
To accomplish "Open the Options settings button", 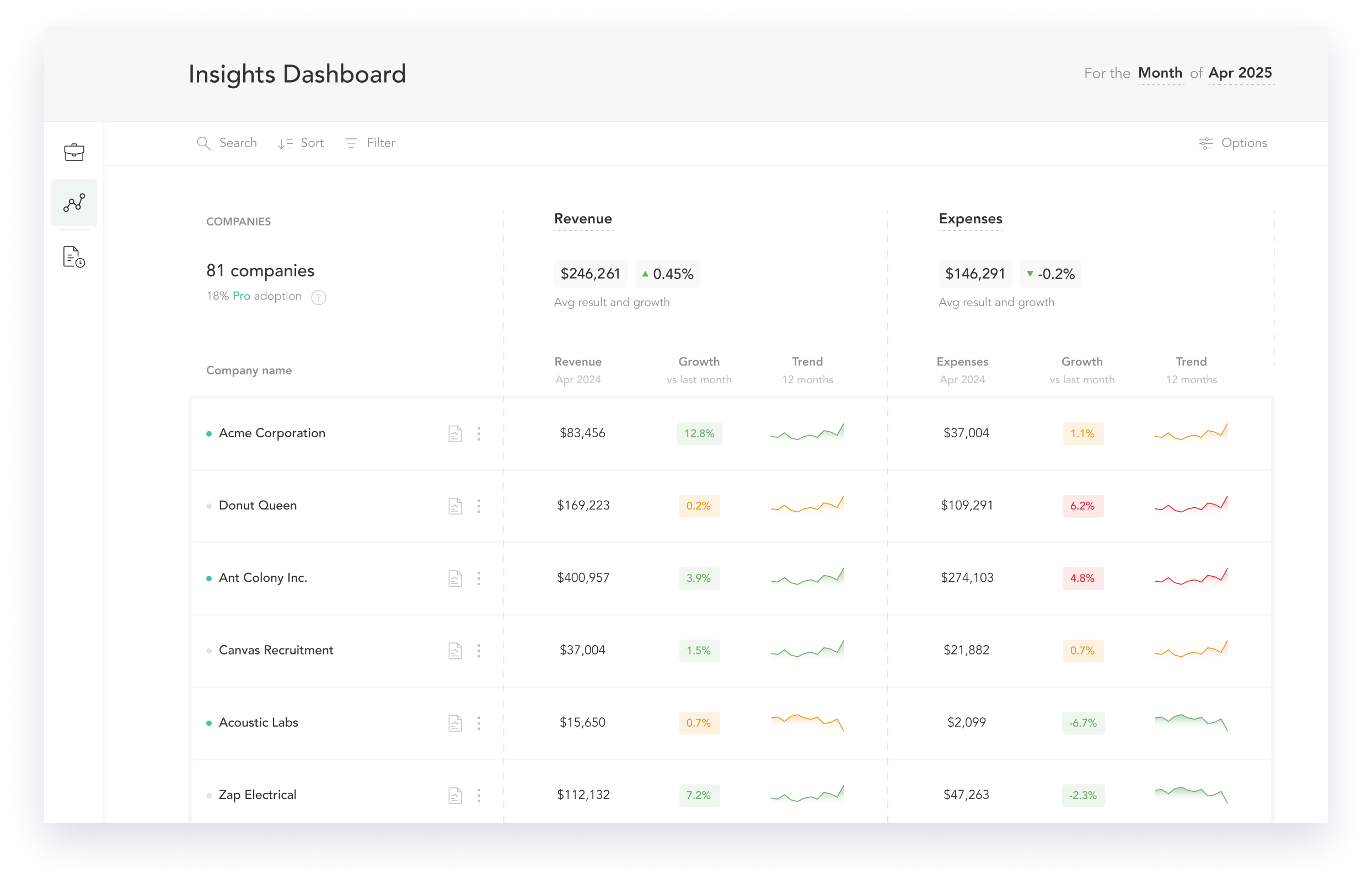I will click(x=1233, y=143).
